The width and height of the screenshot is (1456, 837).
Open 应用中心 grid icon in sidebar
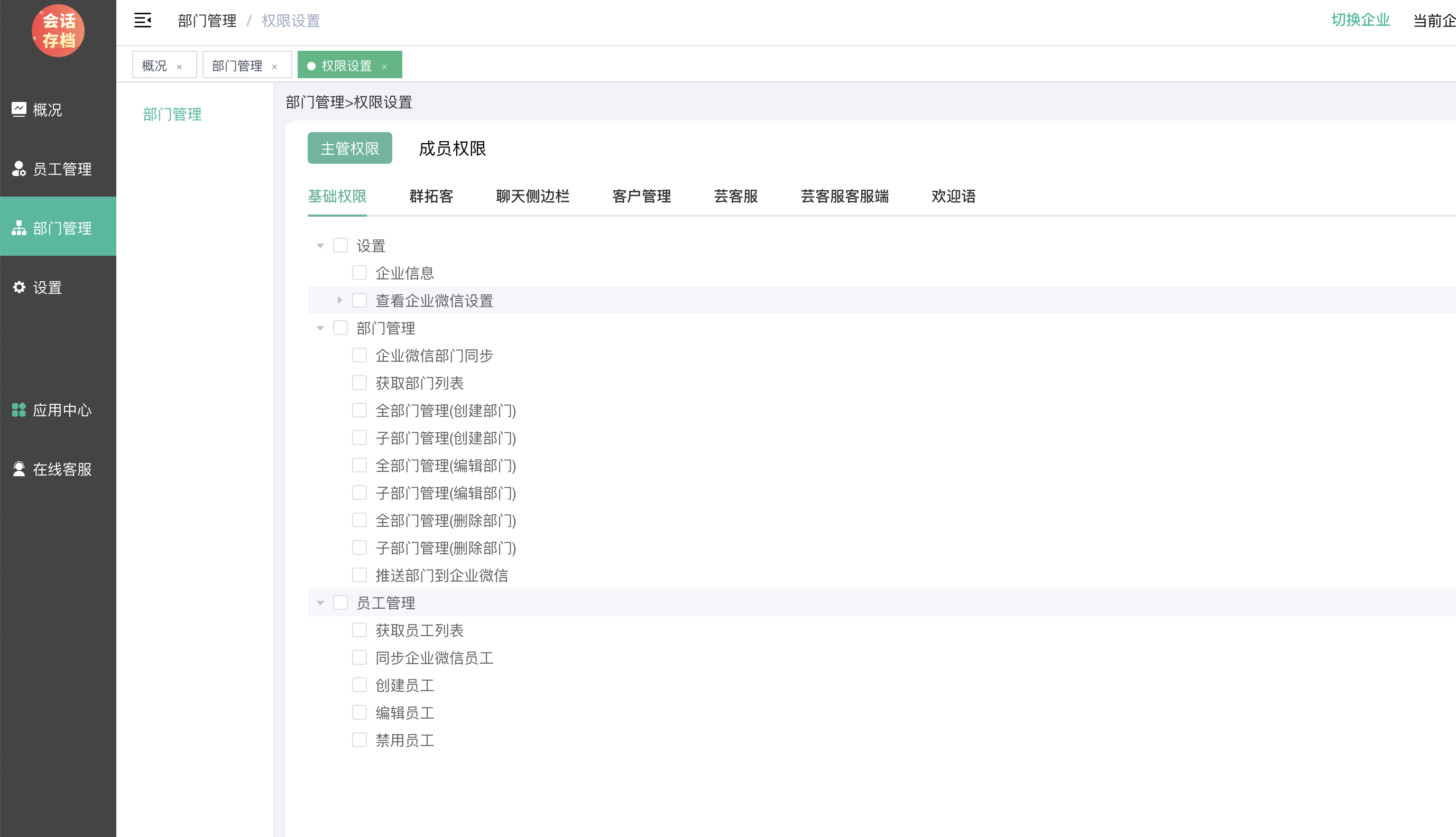[x=19, y=410]
